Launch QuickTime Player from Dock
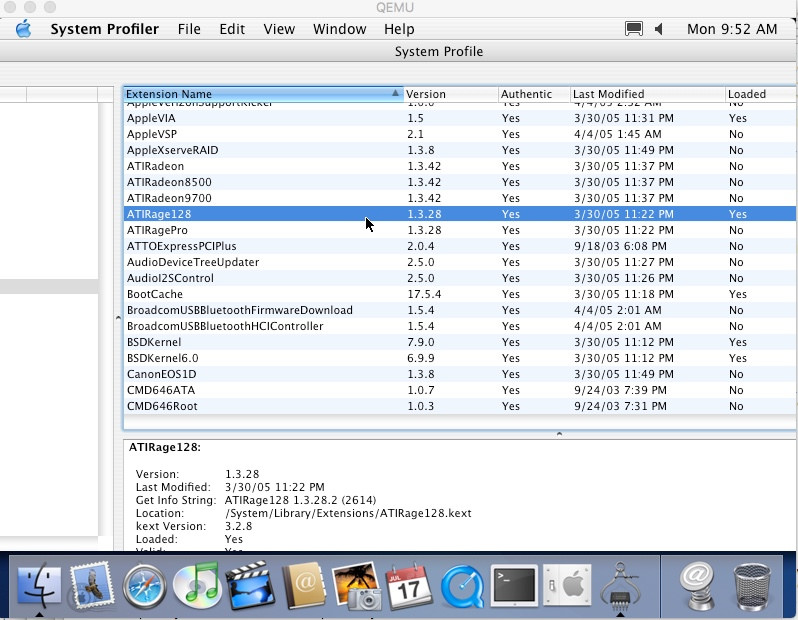Viewport: 798px width, 620px height. pos(462,586)
